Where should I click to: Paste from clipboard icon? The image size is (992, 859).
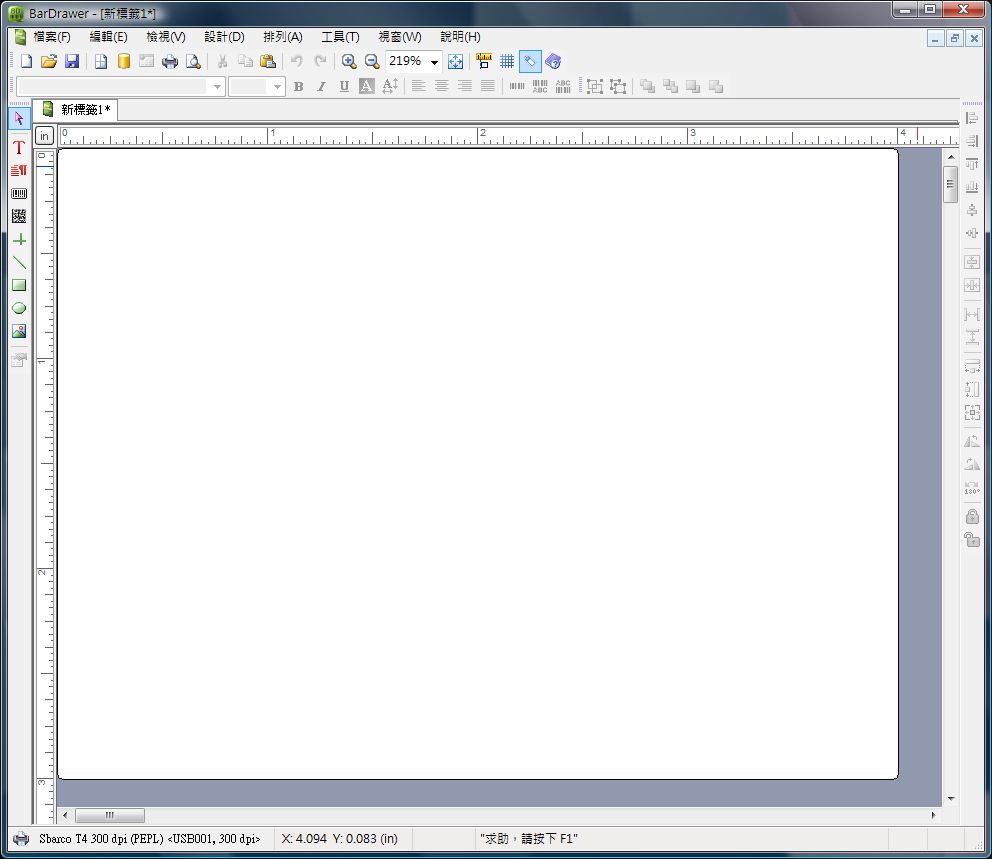[268, 61]
